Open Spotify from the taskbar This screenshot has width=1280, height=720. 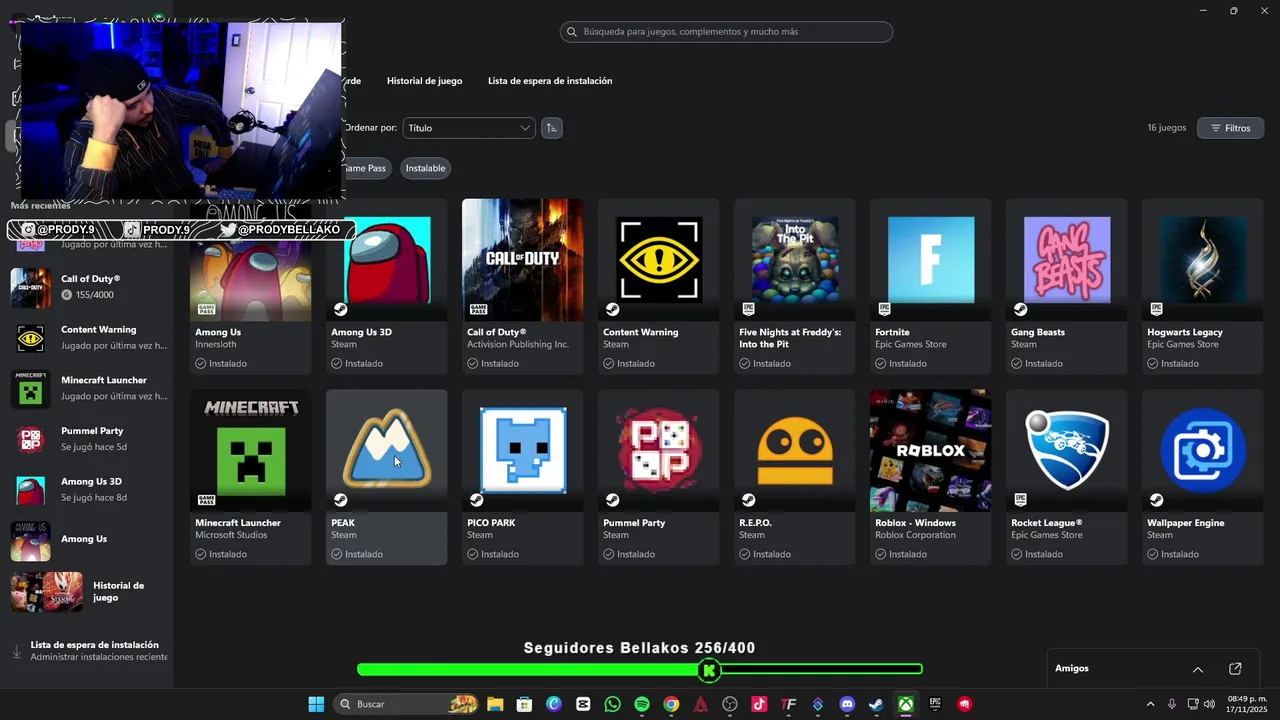642,704
